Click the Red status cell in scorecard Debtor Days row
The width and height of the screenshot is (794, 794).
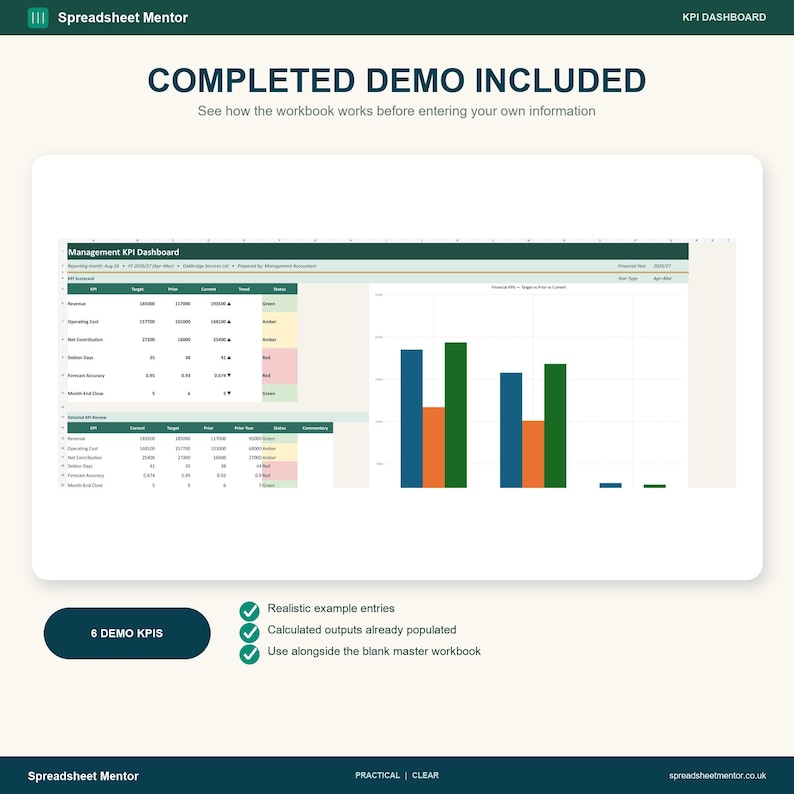click(x=280, y=358)
